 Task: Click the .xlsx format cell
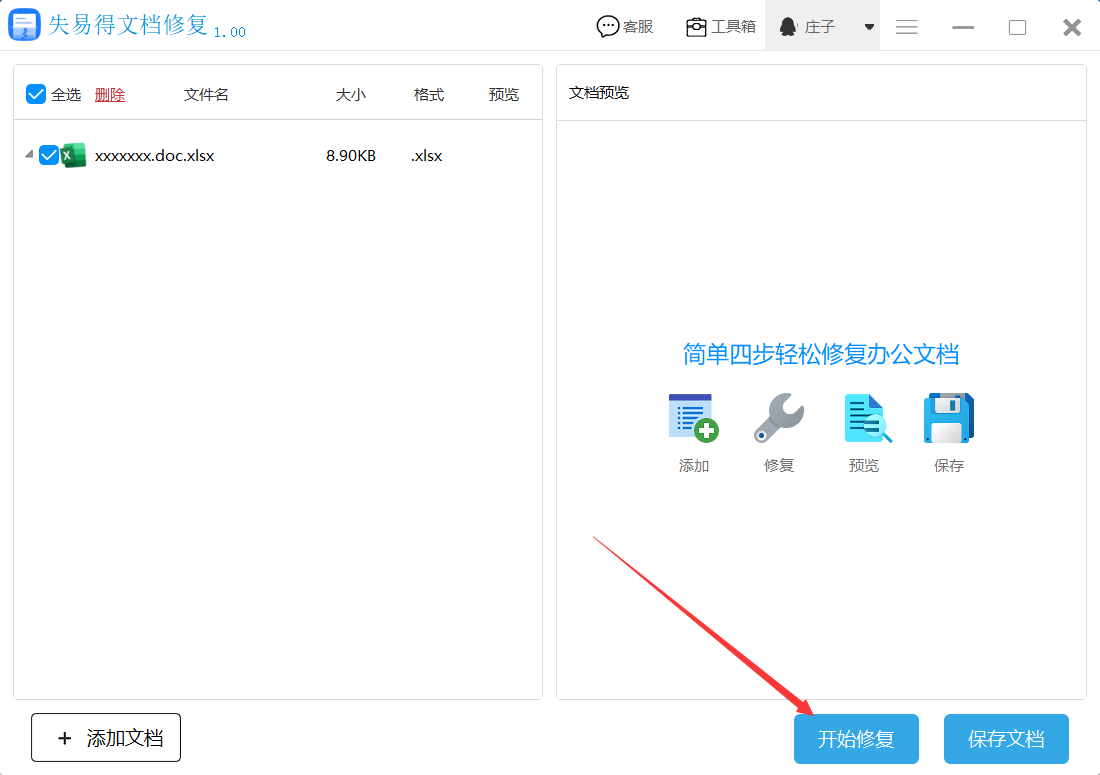point(427,156)
